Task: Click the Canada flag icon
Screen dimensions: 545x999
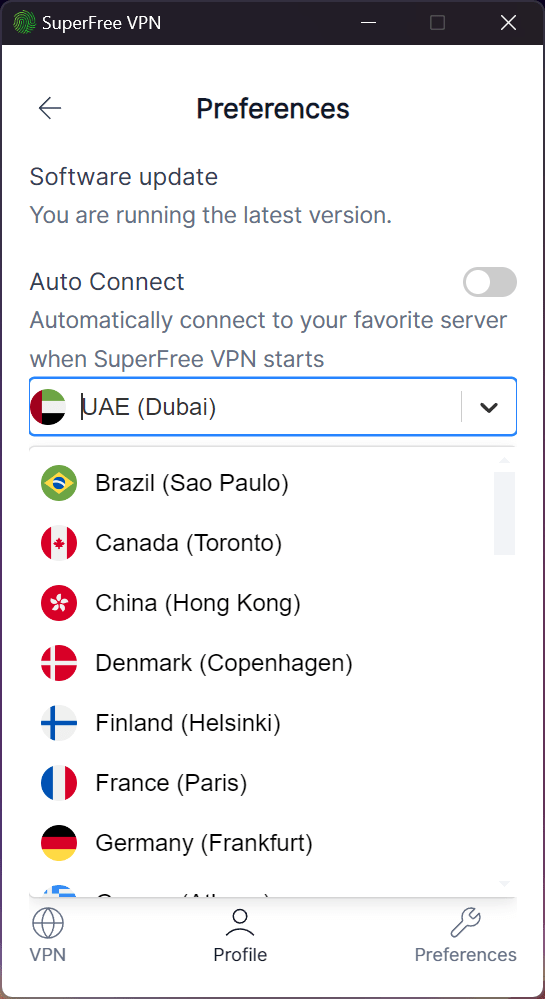Action: pos(59,543)
